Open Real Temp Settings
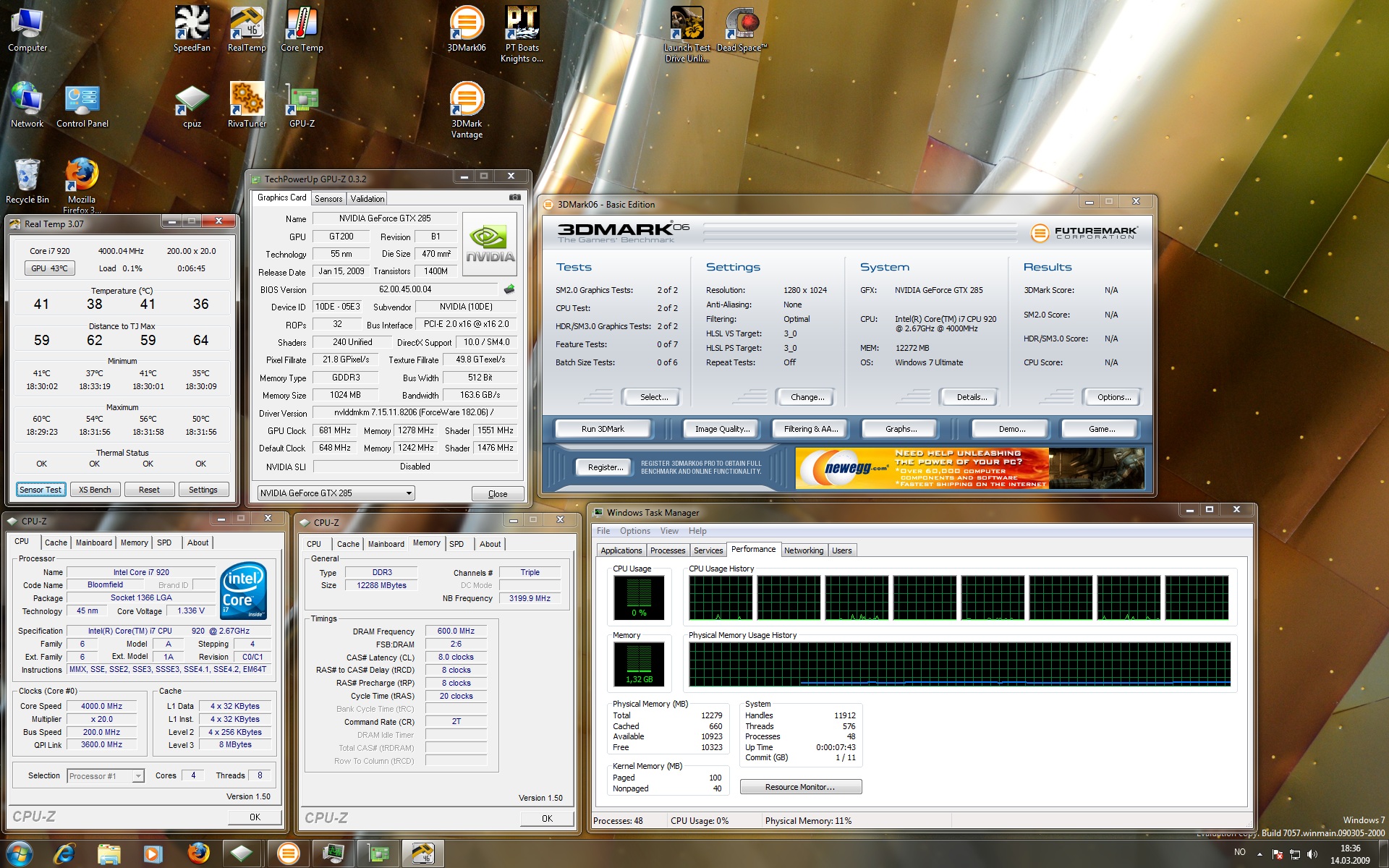 (x=203, y=490)
